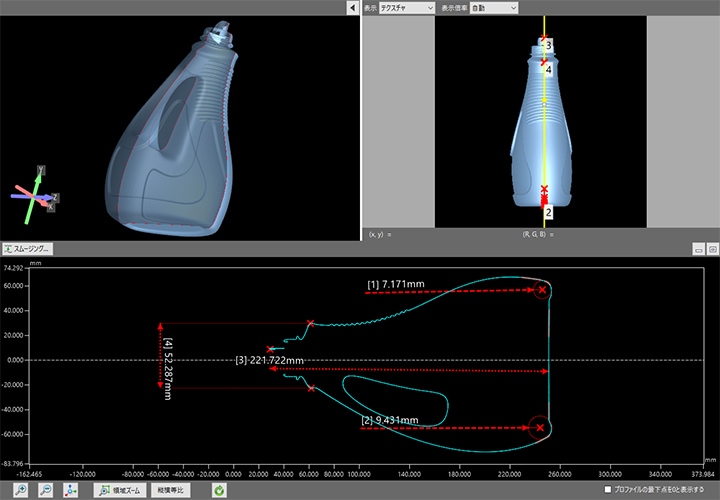This screenshot has width=720, height=500.
Task: Click the zoom out magnifier icon
Action: point(46,490)
